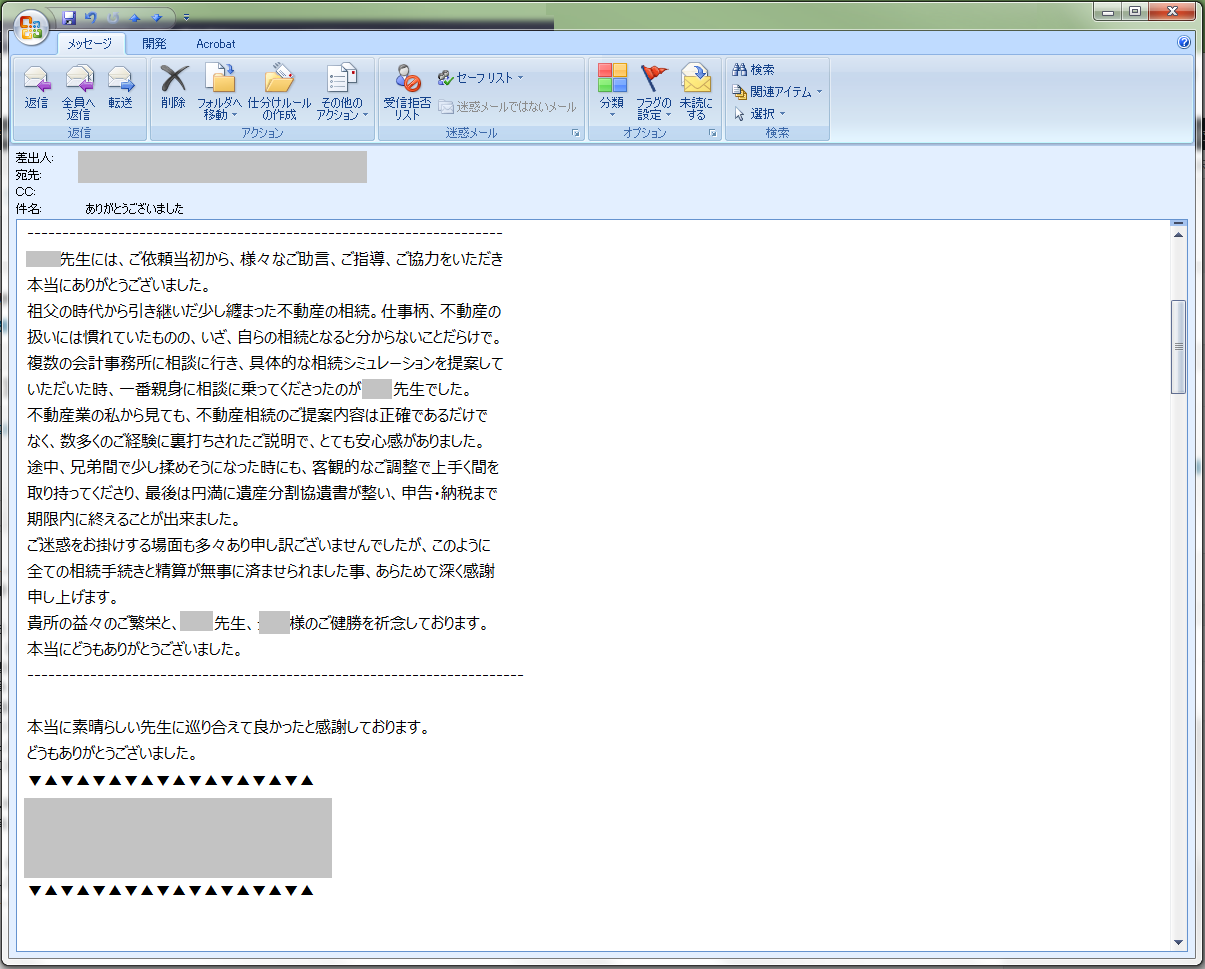Click the line starting 不動産業の私から見ても

(x=257, y=415)
